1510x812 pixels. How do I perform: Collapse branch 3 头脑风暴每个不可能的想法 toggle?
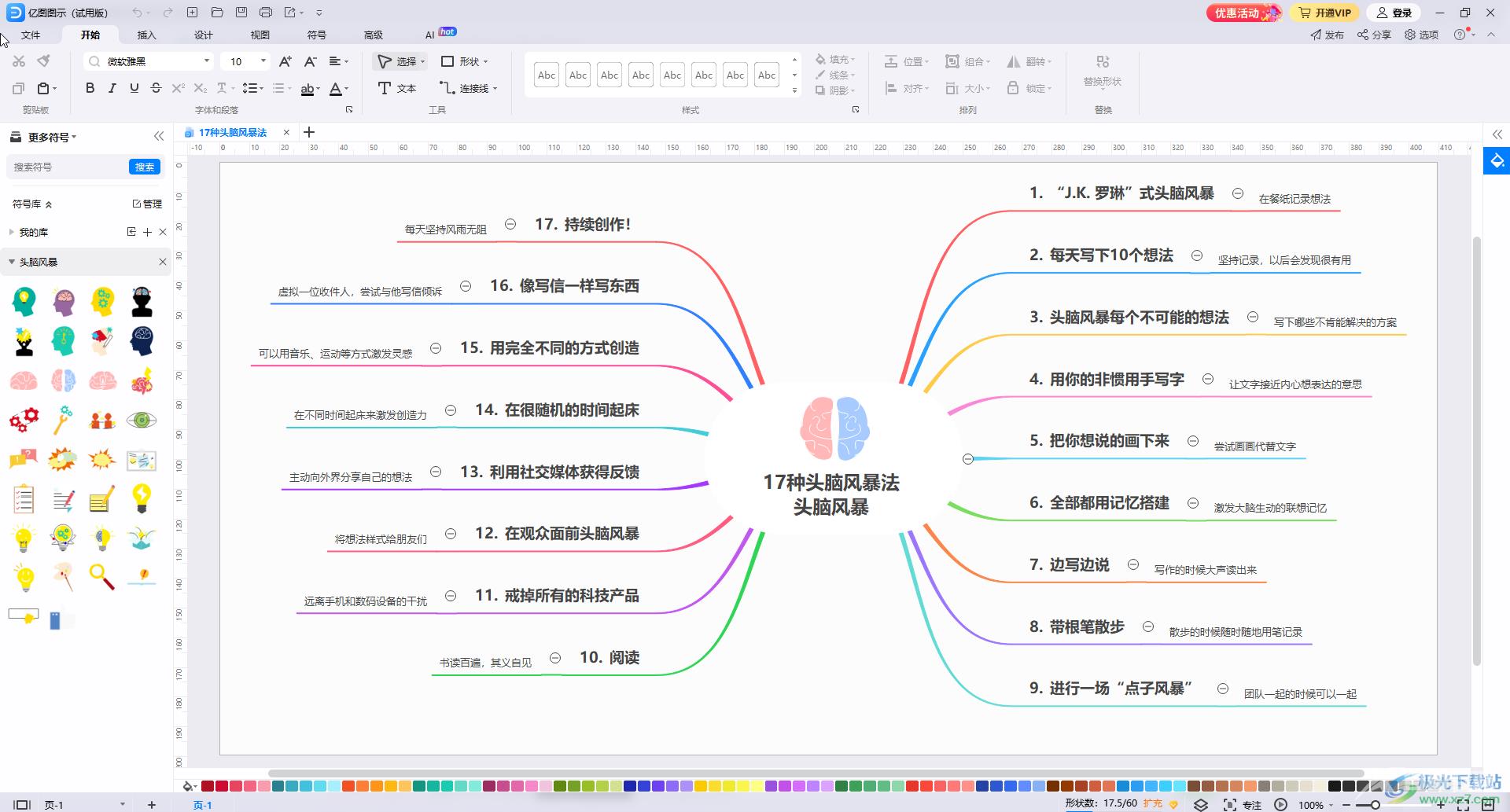coord(1253,317)
